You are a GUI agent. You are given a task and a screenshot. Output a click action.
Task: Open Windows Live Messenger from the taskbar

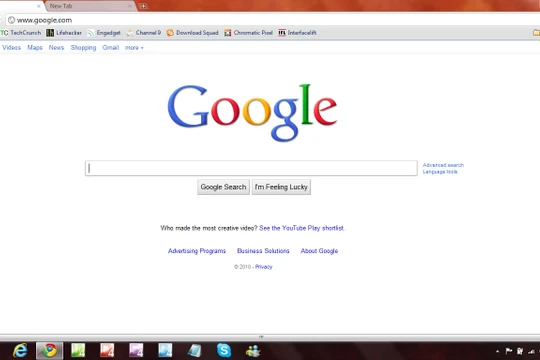tap(253, 351)
